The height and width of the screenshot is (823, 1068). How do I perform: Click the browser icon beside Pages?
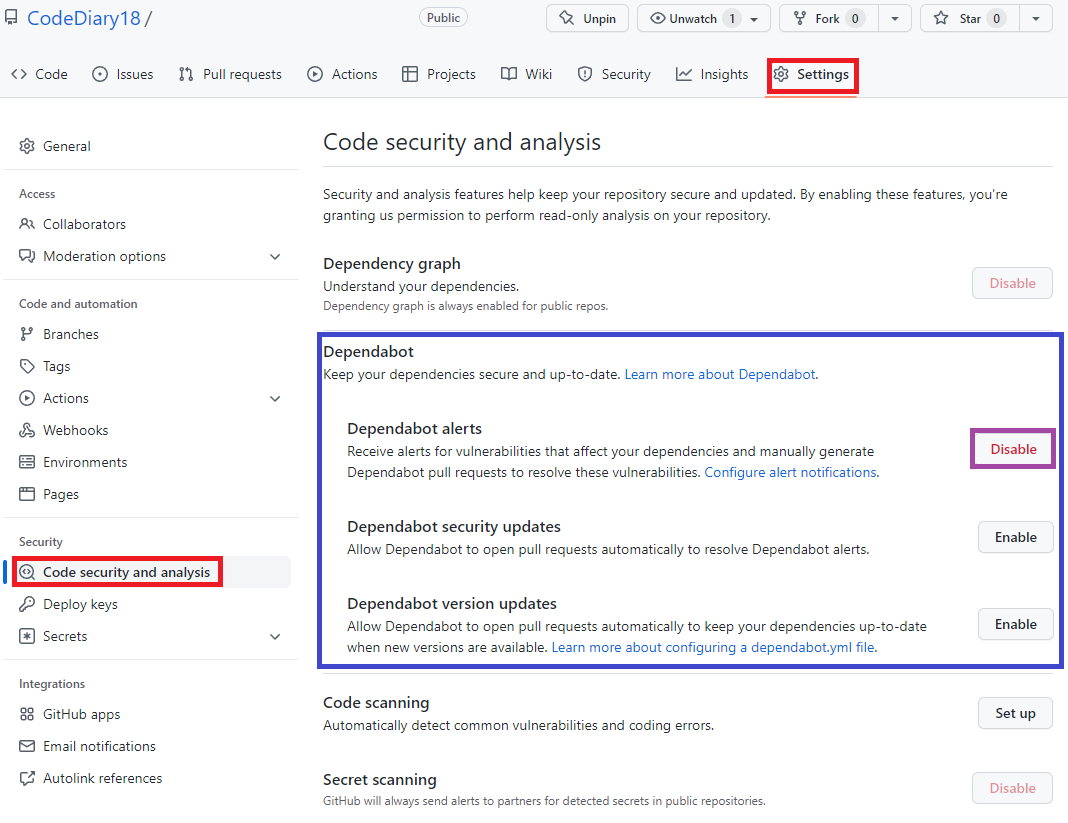click(x=27, y=494)
